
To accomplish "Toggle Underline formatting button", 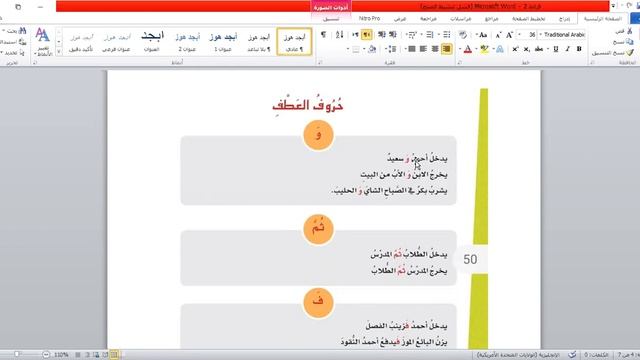I will point(556,49).
